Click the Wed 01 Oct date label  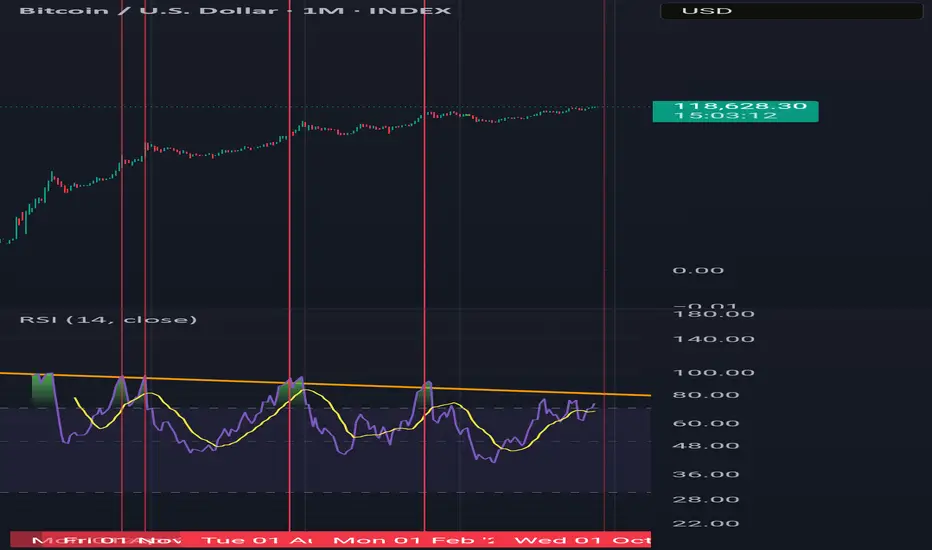point(582,540)
